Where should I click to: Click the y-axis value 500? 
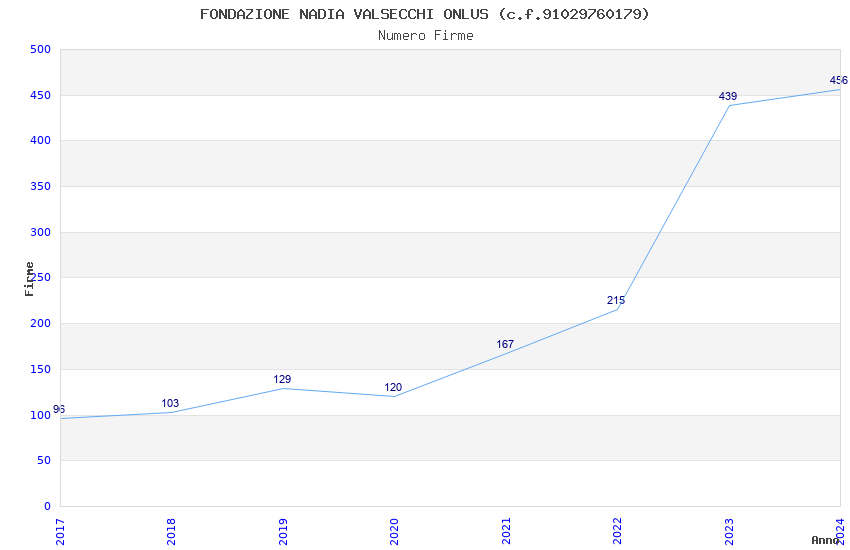pyautogui.click(x=40, y=49)
